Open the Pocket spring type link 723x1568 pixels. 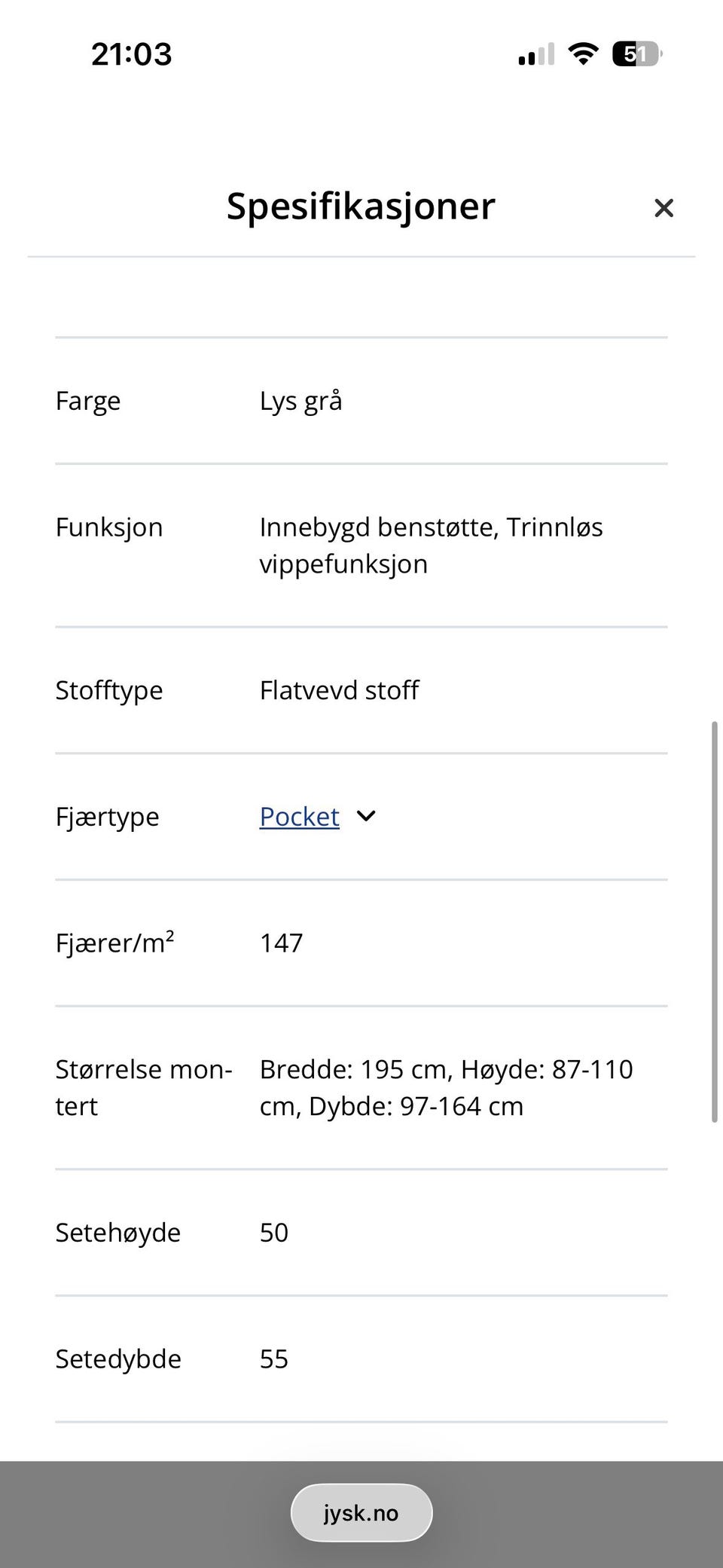pos(300,817)
